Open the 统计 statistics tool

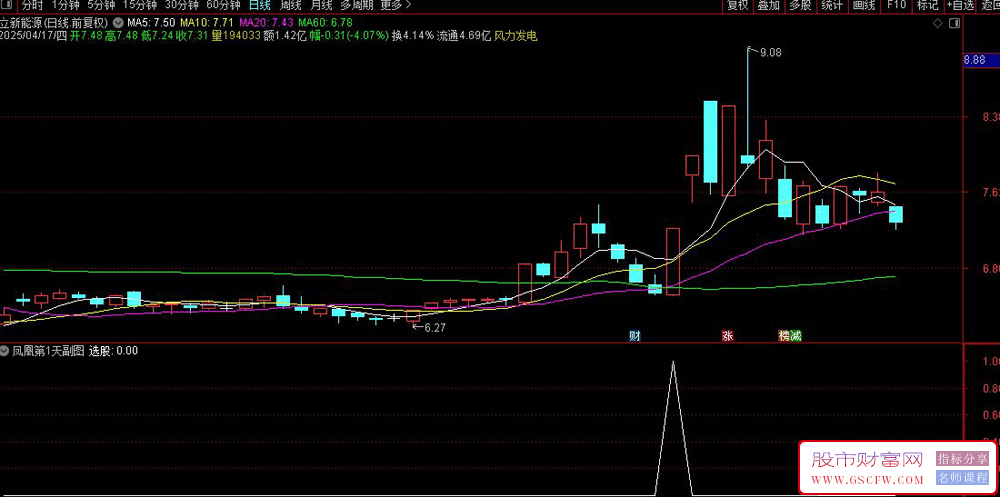click(x=831, y=5)
